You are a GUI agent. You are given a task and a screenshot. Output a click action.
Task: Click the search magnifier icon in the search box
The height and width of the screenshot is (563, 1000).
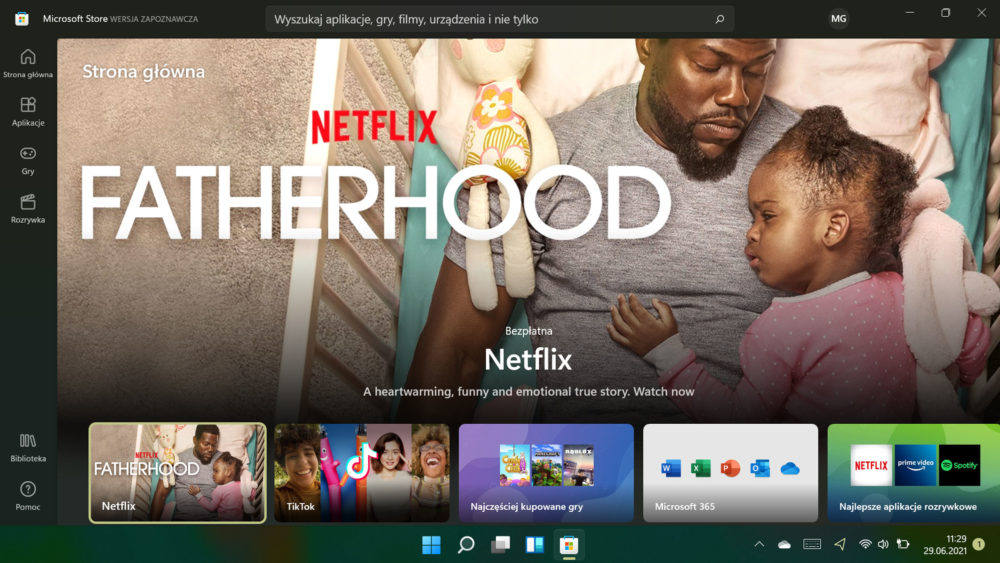pyautogui.click(x=719, y=19)
